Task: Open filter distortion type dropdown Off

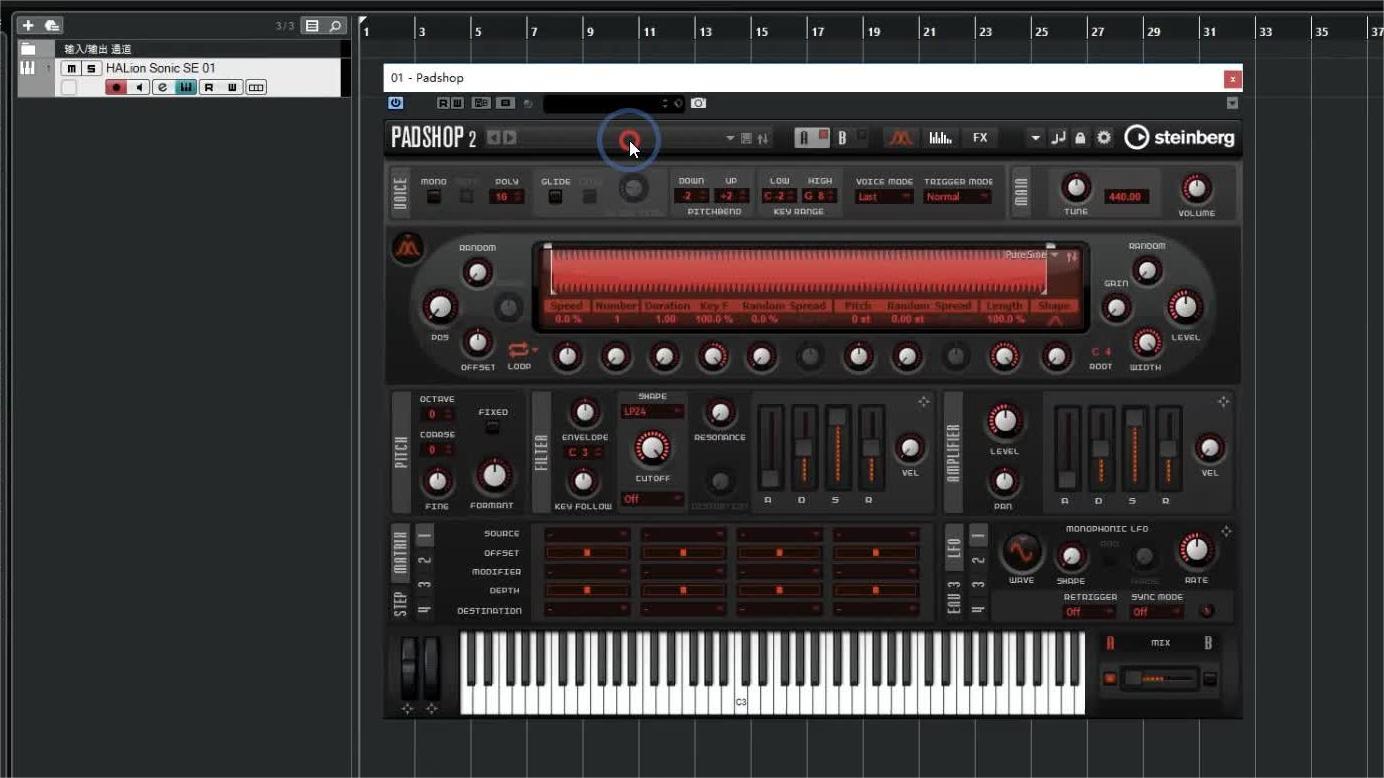Action: click(x=652, y=499)
